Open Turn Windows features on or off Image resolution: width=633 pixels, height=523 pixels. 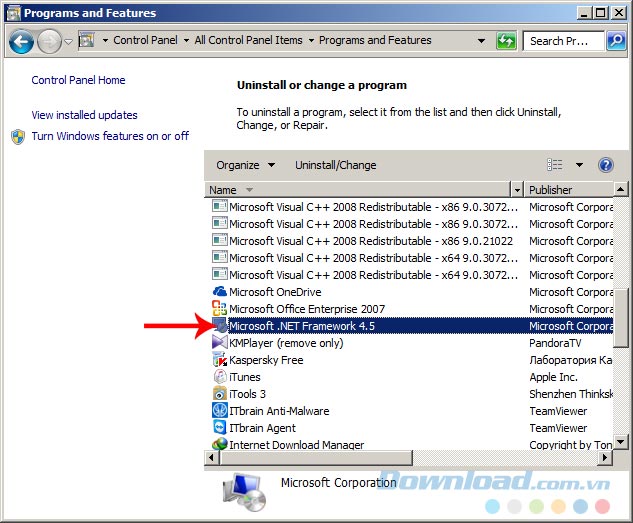click(110, 136)
